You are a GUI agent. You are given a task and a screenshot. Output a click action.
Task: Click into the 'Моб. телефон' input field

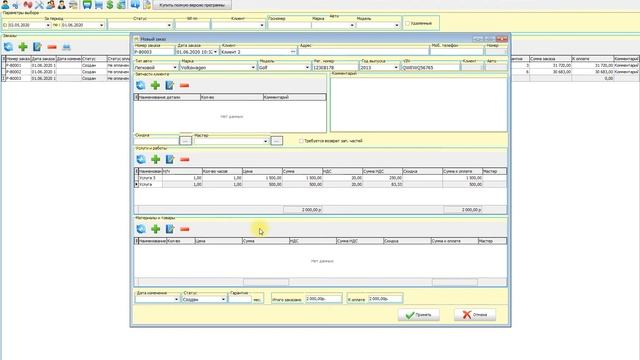(x=457, y=52)
